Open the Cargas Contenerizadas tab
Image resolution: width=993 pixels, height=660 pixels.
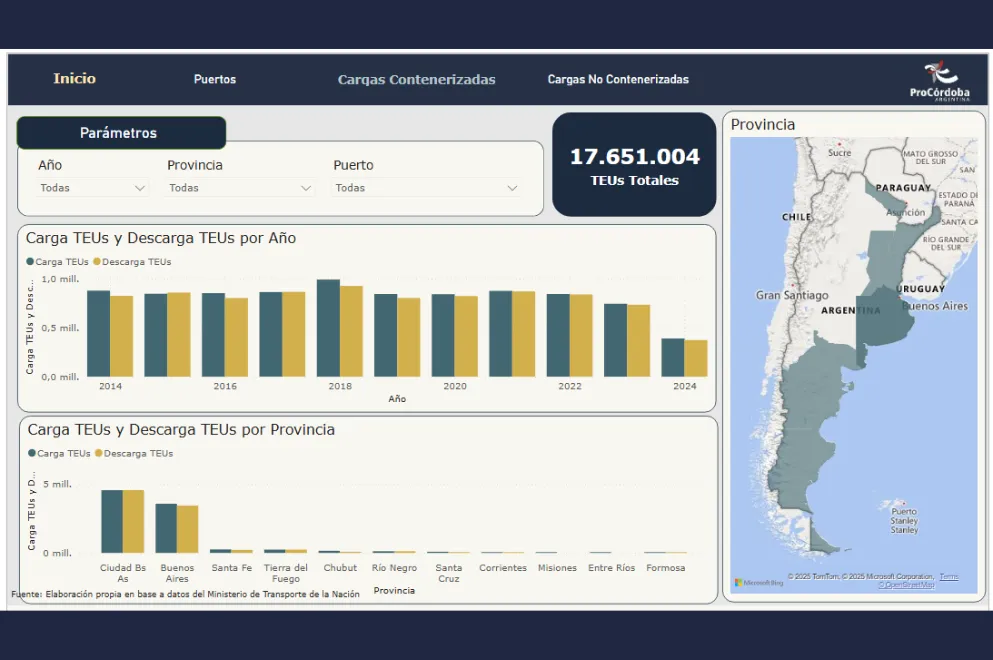tap(416, 80)
